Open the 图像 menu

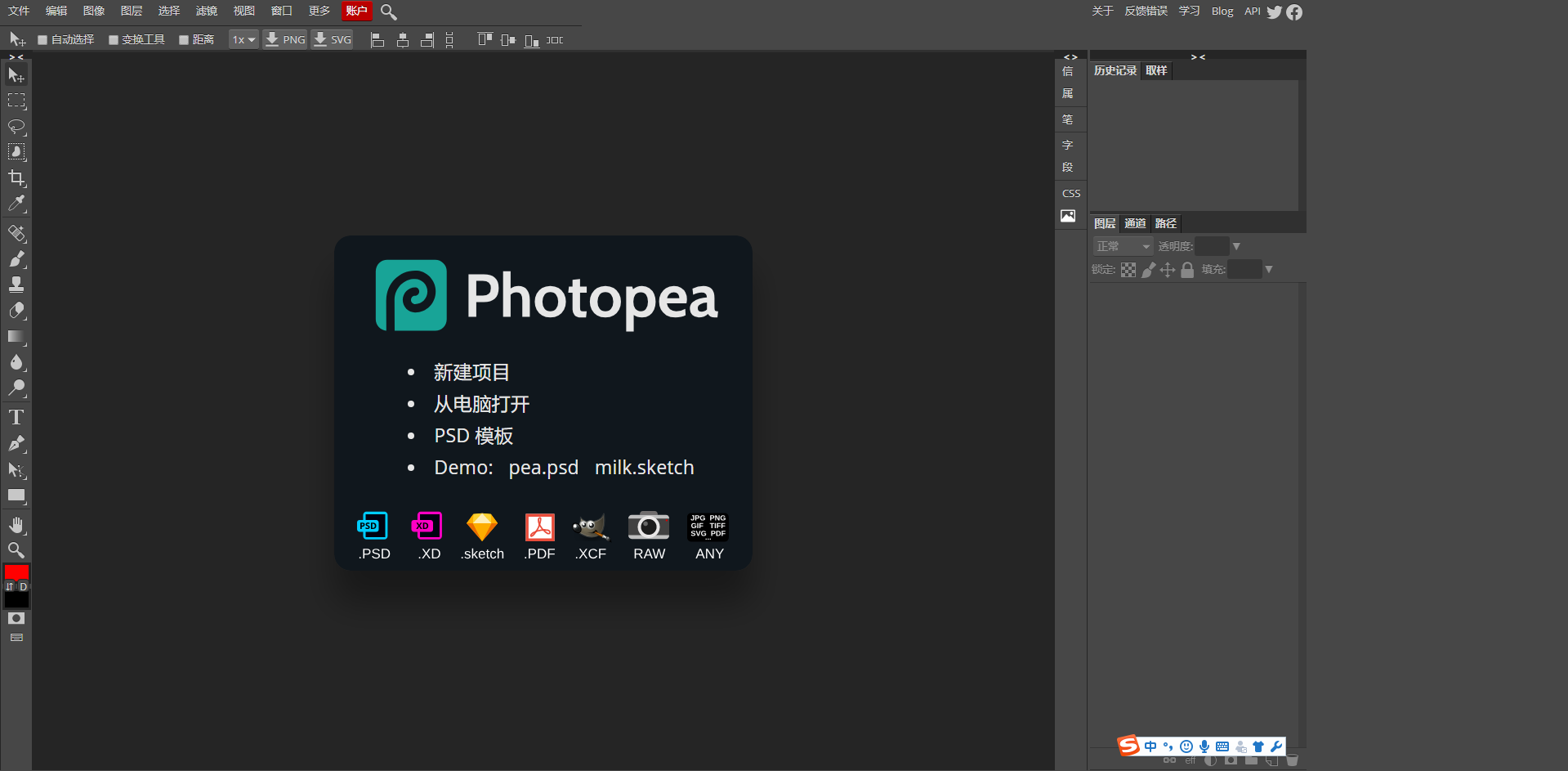pyautogui.click(x=94, y=11)
